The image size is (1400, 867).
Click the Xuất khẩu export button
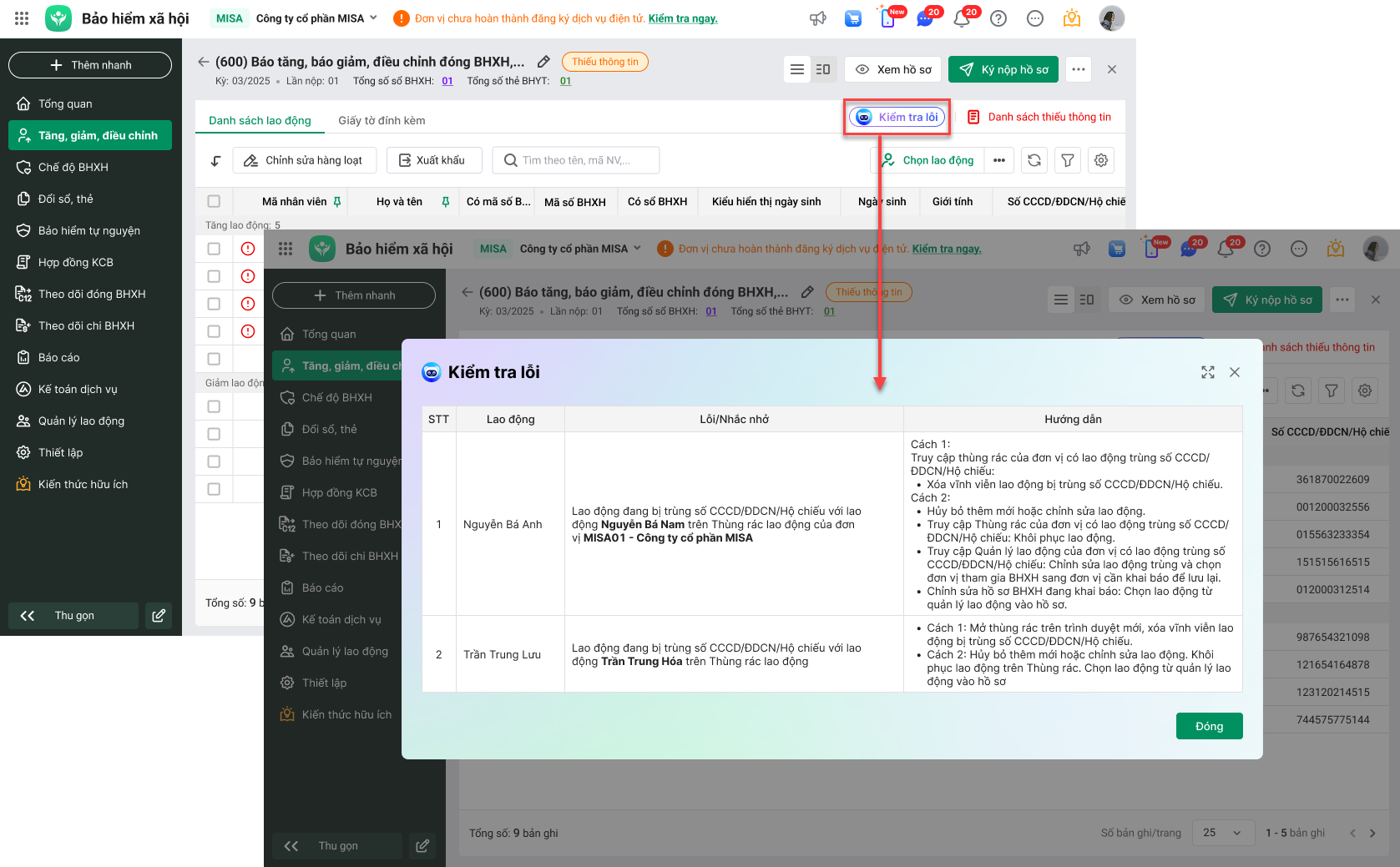434,160
